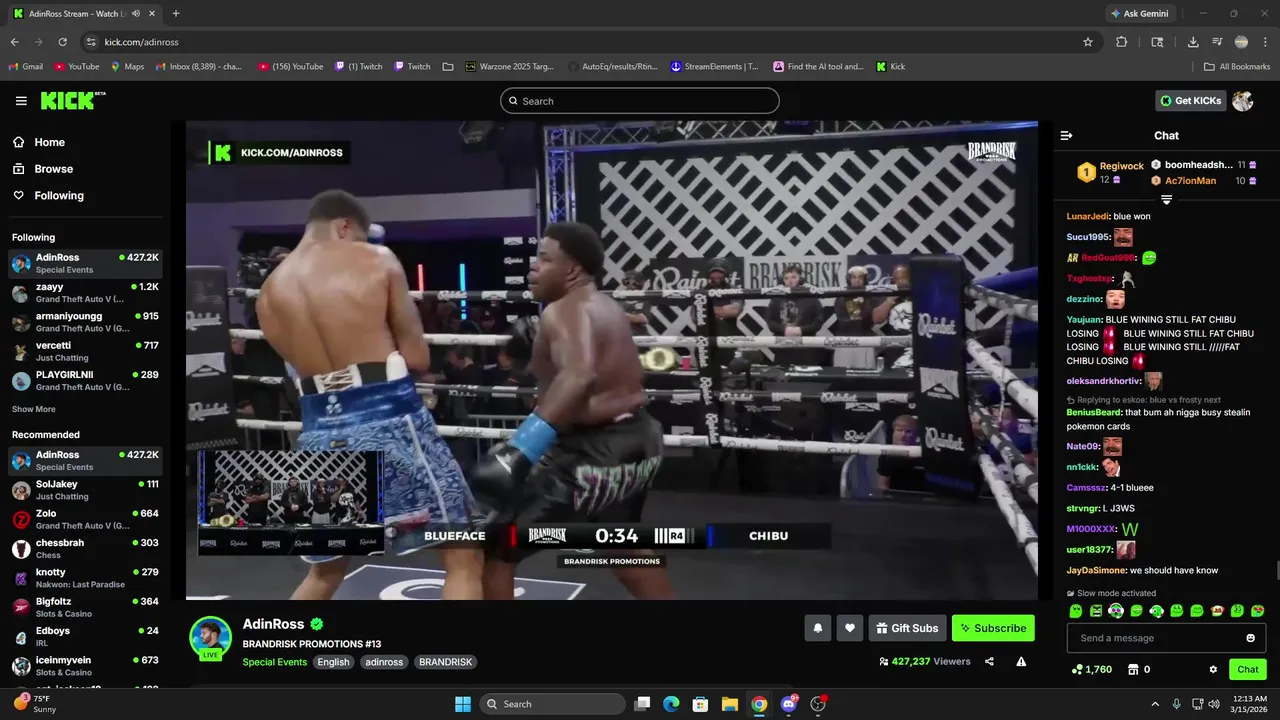Mute the tab via speaker icon
The image size is (1280, 720).
click(135, 14)
